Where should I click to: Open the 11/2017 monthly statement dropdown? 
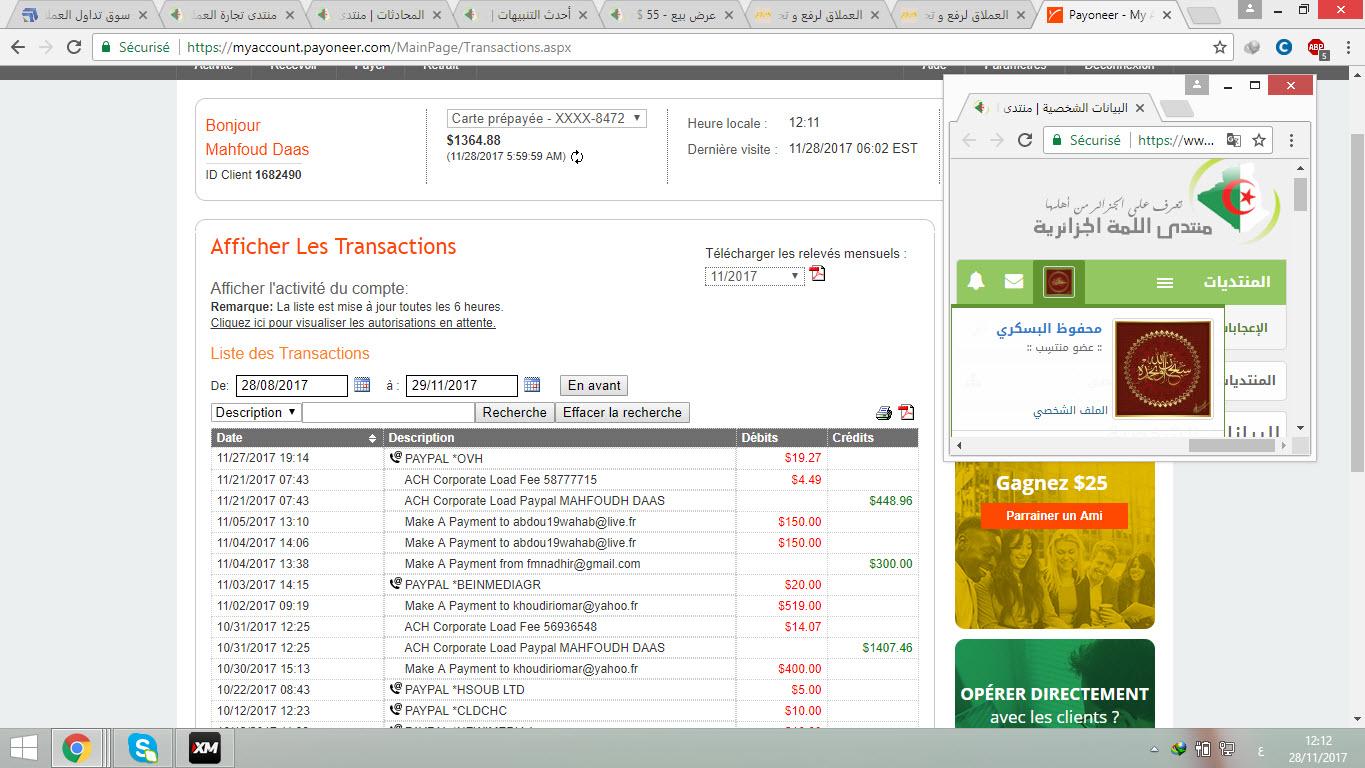point(754,276)
